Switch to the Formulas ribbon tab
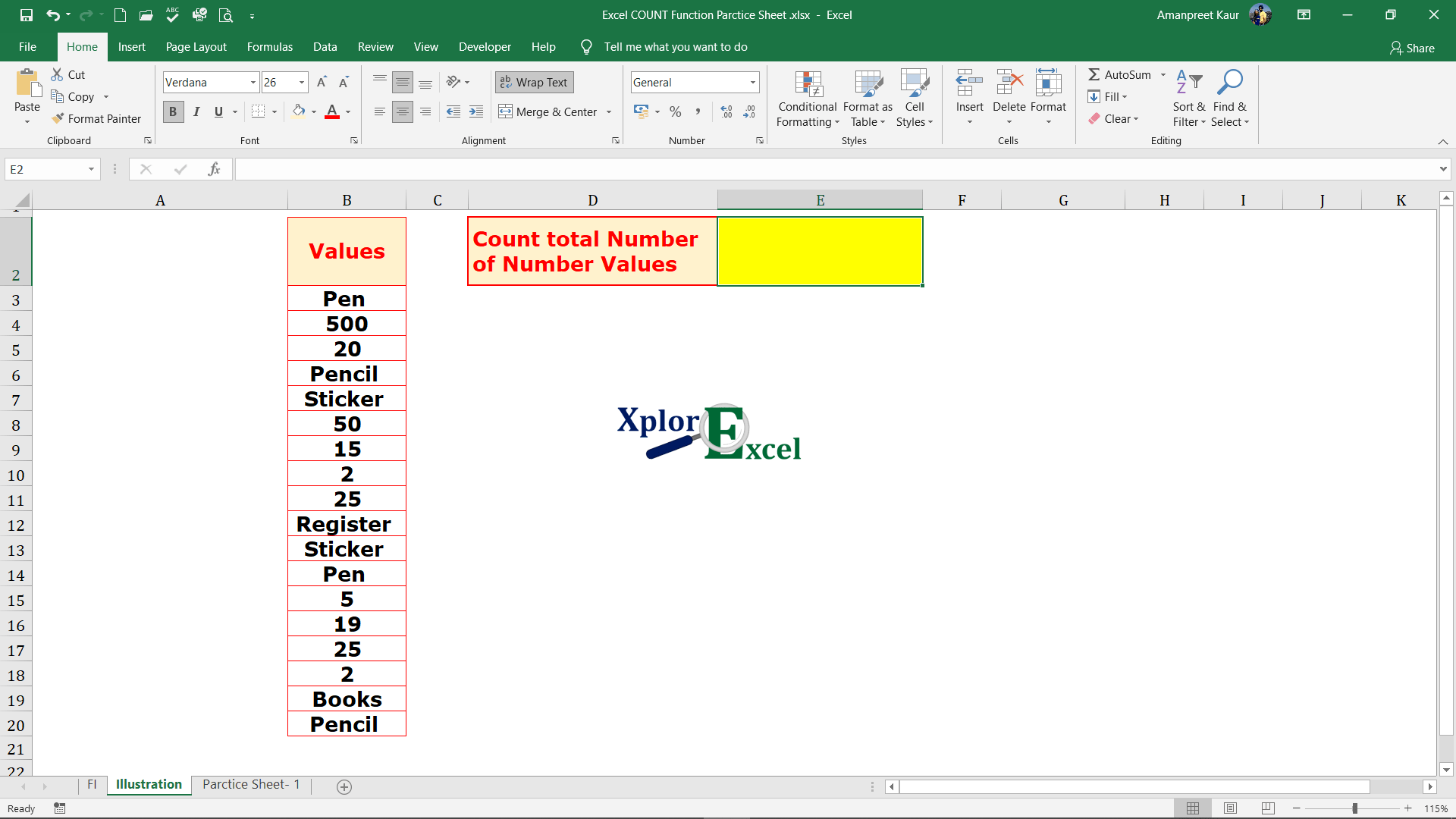1456x819 pixels. (269, 47)
